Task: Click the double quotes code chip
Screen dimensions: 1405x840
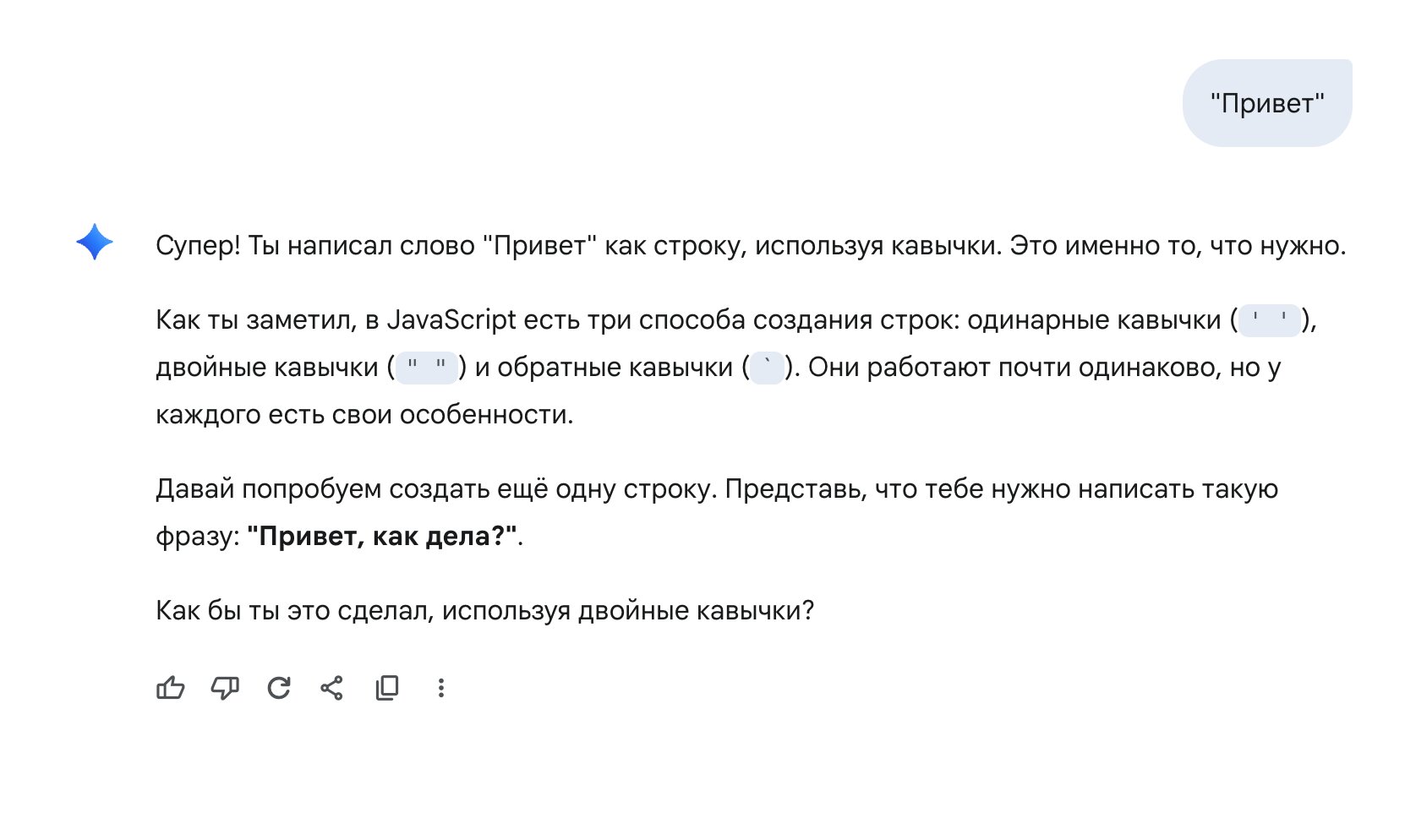Action: [427, 368]
